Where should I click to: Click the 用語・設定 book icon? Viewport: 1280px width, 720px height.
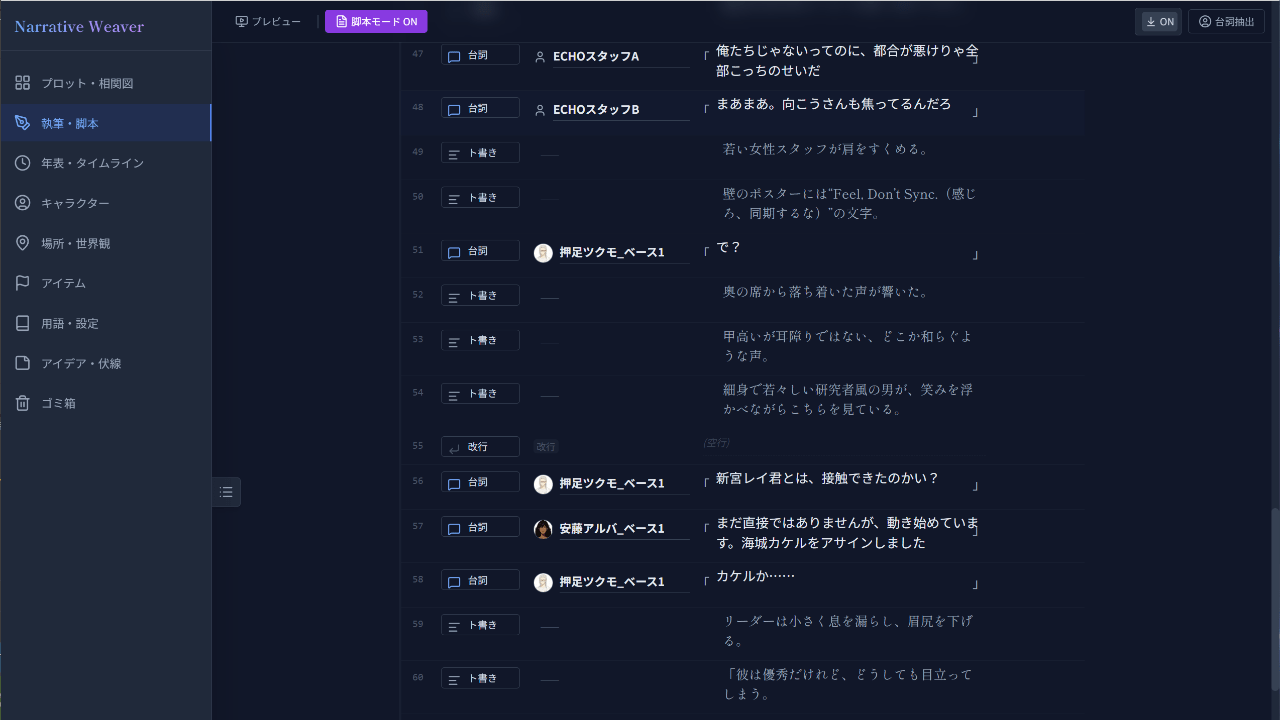(x=23, y=323)
